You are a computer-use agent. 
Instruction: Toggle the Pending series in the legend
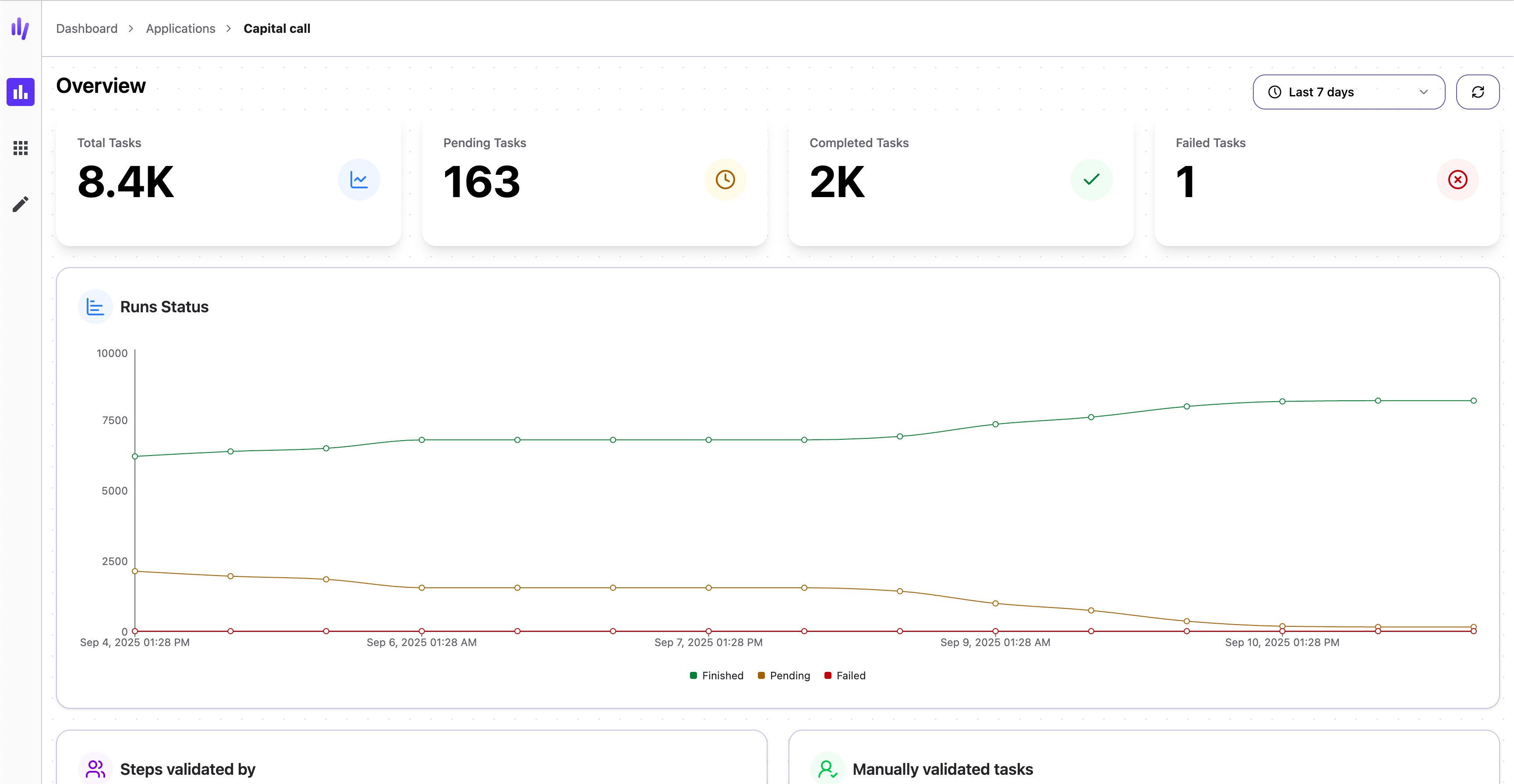pos(784,676)
